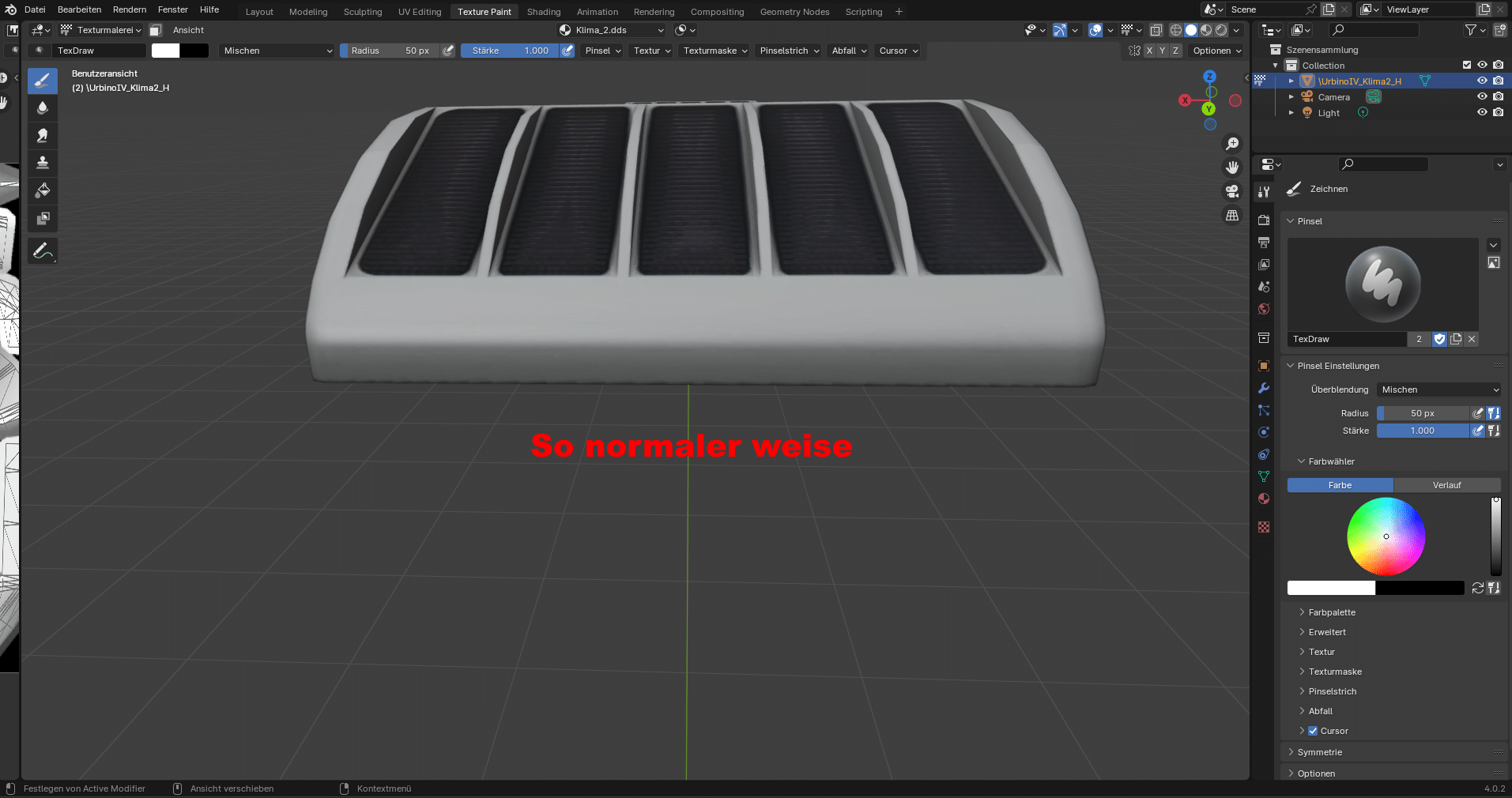Open the Optionen popover in header

tap(1216, 51)
